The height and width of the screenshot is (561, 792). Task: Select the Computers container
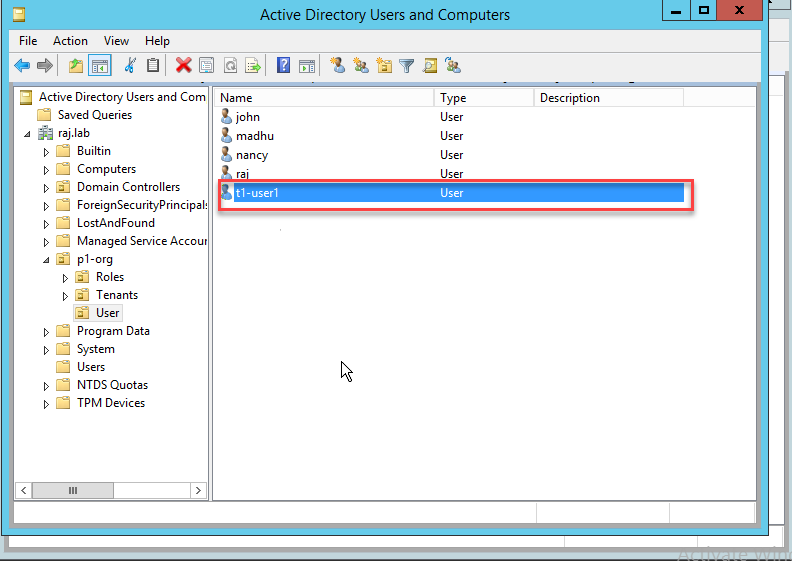coord(106,169)
